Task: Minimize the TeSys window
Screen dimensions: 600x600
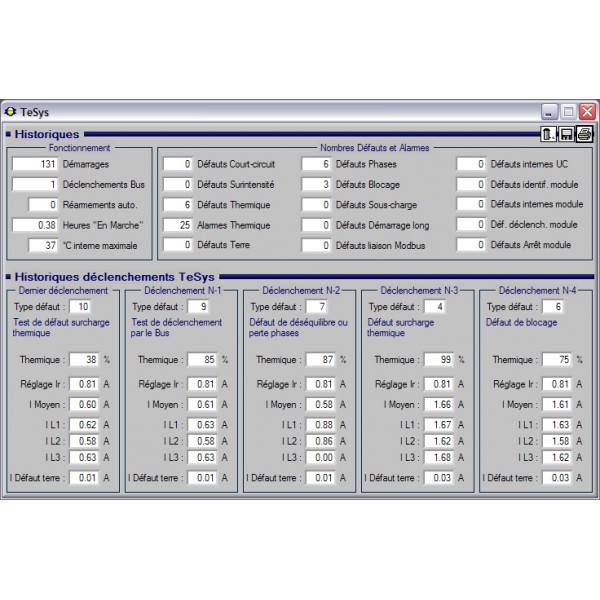Action: click(549, 112)
